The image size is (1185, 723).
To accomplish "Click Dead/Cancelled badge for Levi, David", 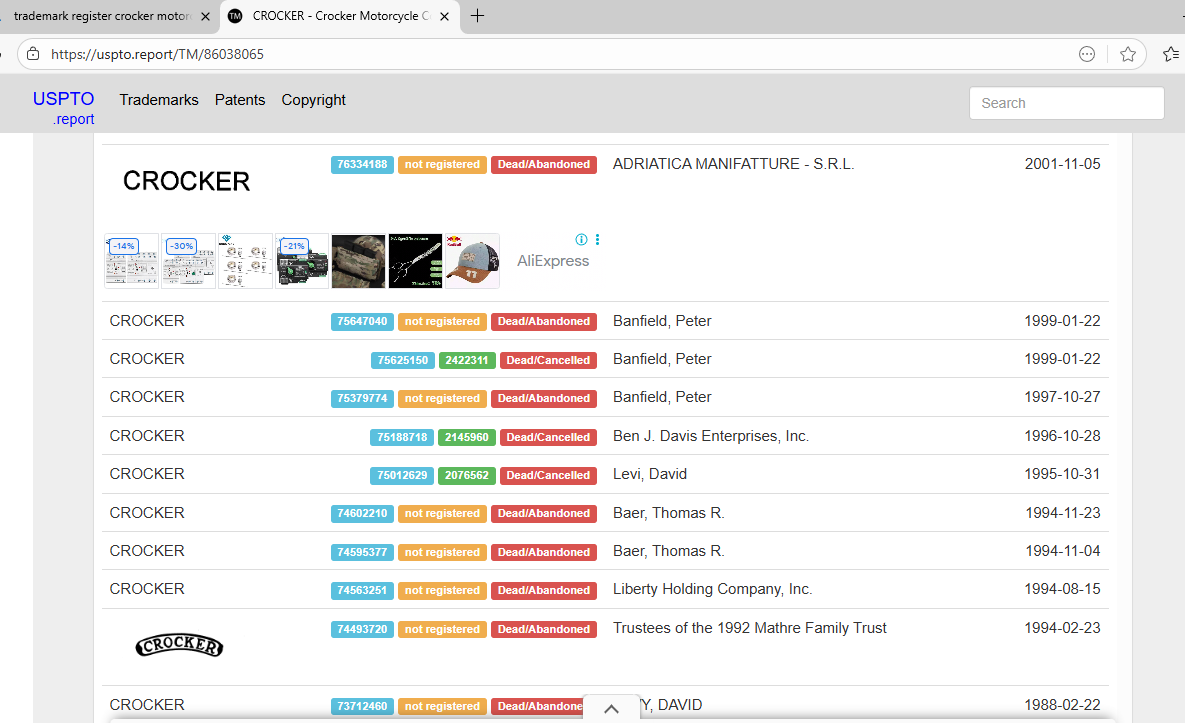I will [548, 476].
